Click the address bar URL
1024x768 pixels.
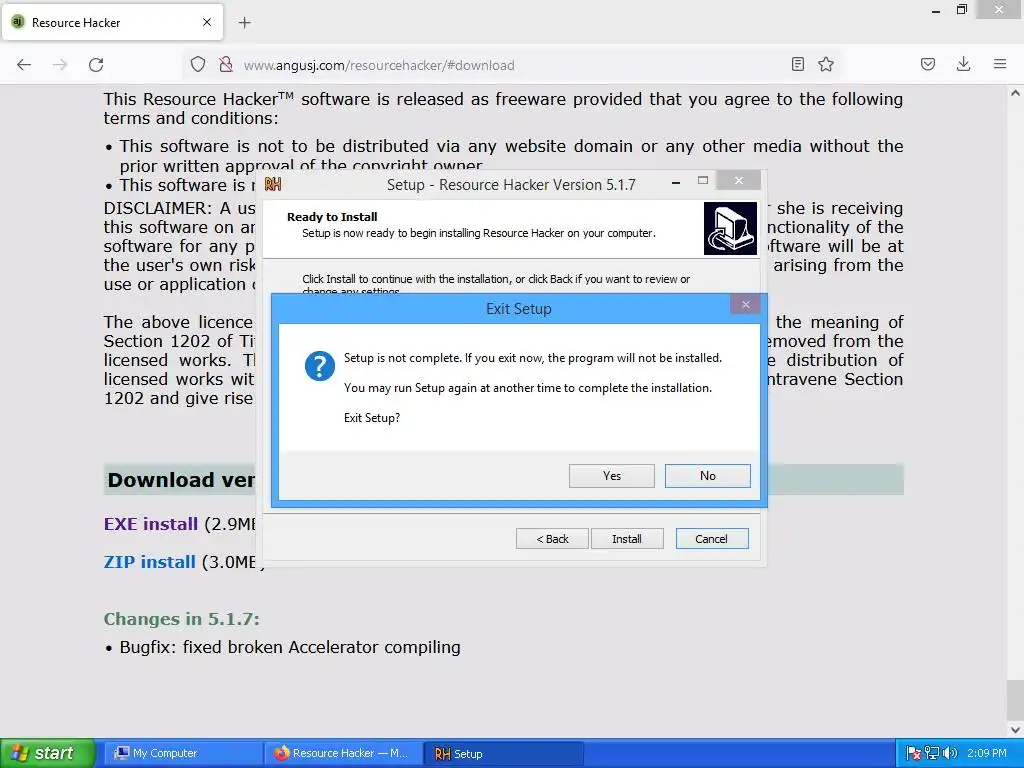click(379, 65)
